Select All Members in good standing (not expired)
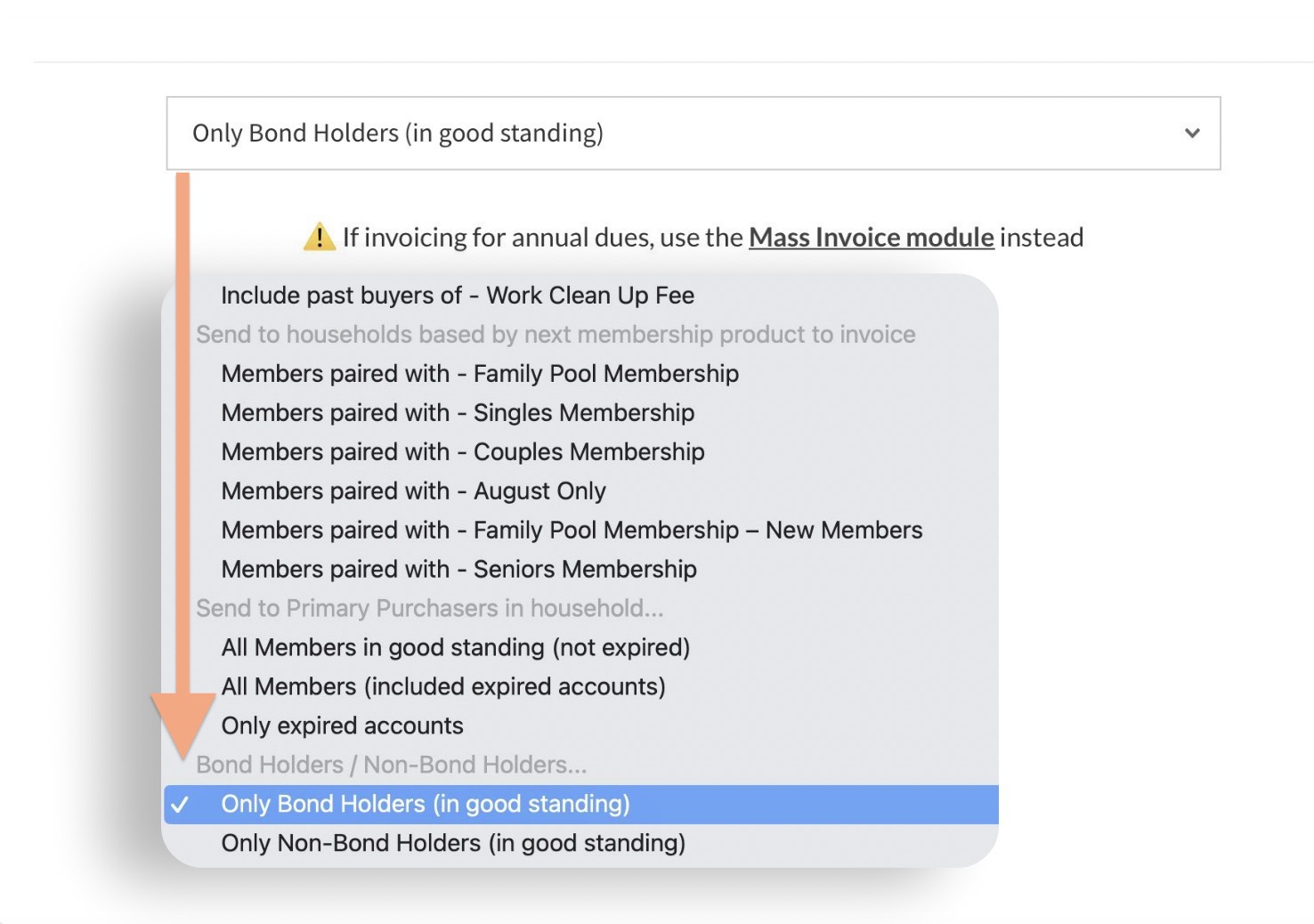 click(x=455, y=648)
